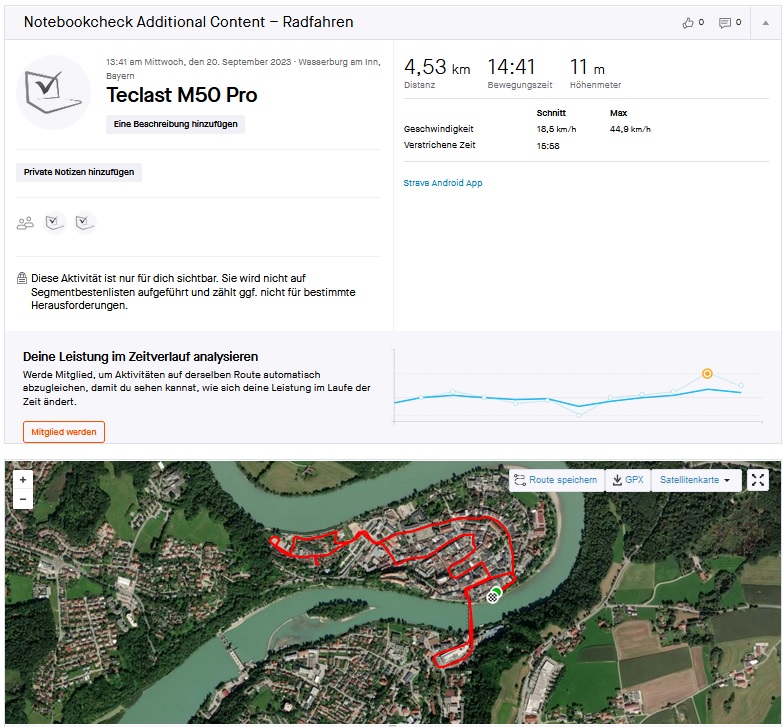Open the Satellitenkarte map type dropdown
Viewport: 783px width, 727px height.
tap(695, 480)
